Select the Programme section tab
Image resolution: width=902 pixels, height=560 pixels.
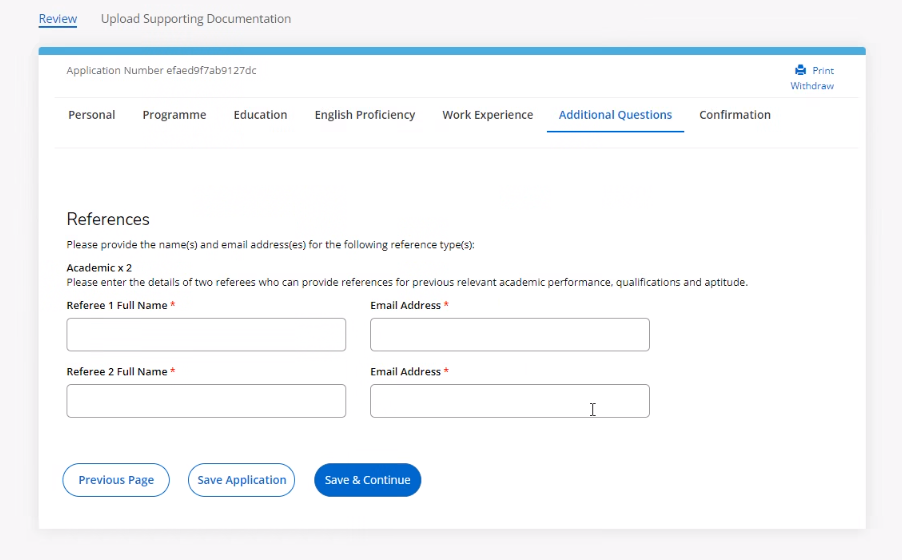174,115
